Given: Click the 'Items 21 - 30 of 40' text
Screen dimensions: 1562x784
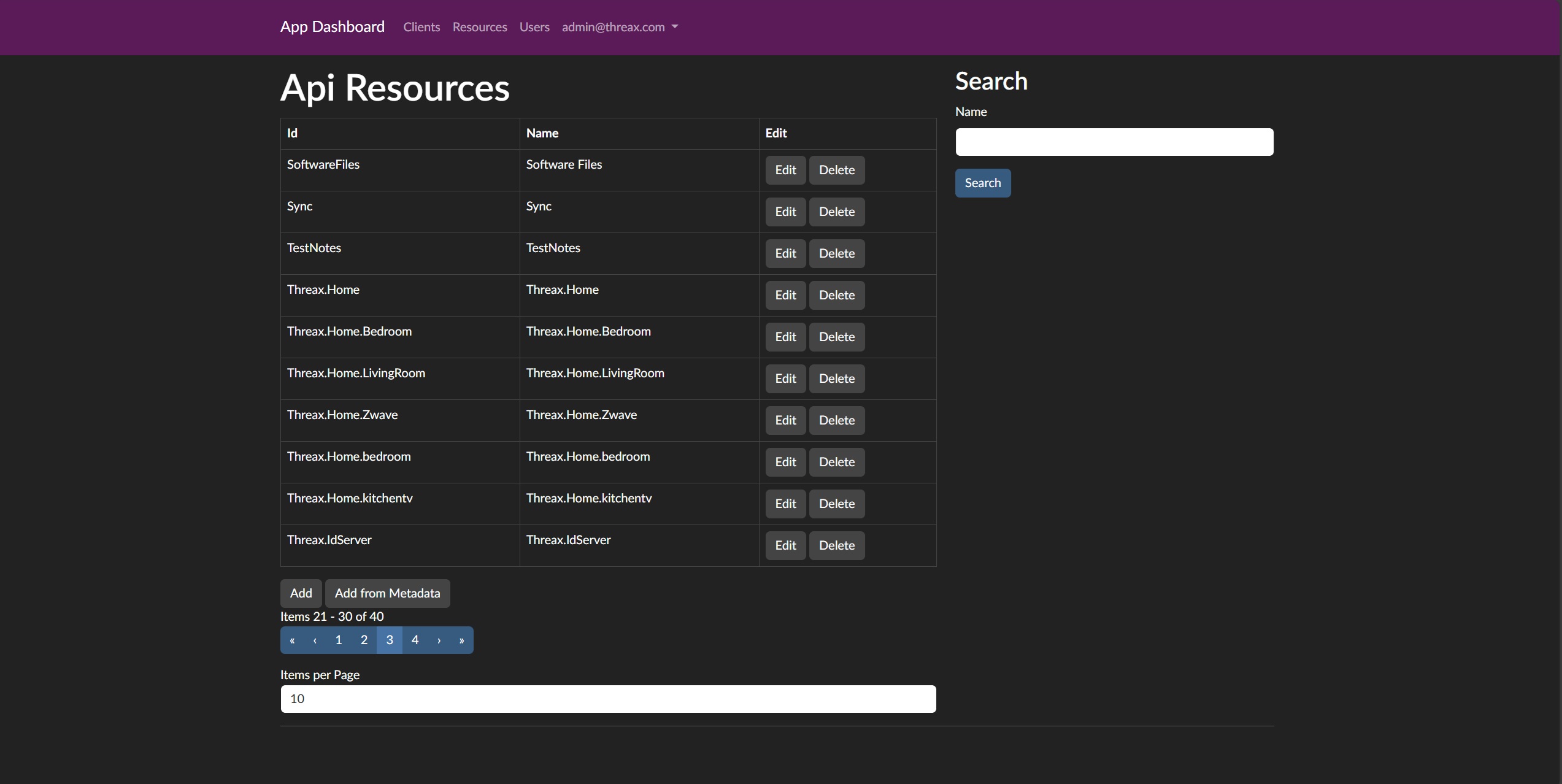Looking at the screenshot, I should 332,617.
